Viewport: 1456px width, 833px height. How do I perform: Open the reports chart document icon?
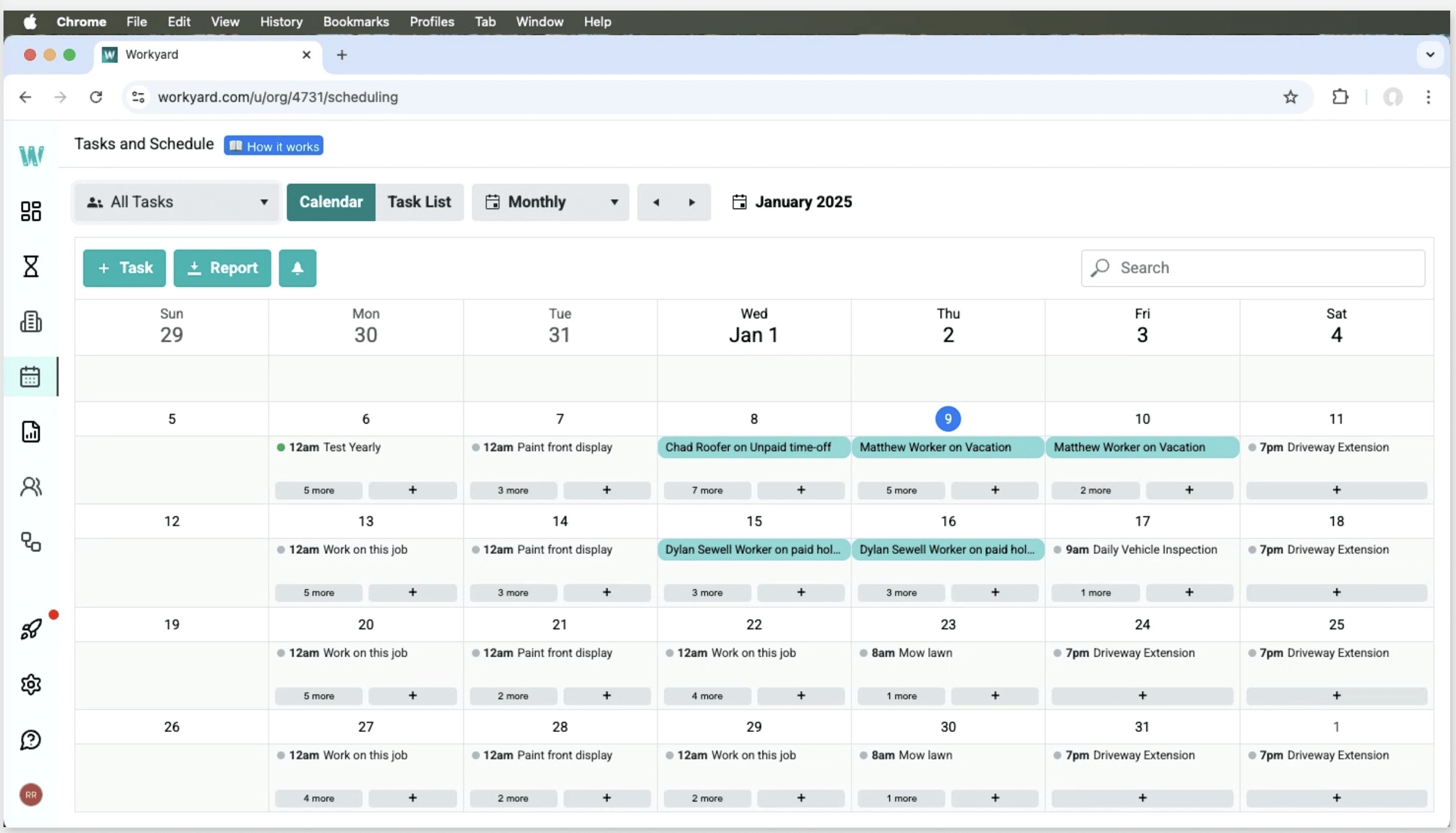[31, 432]
